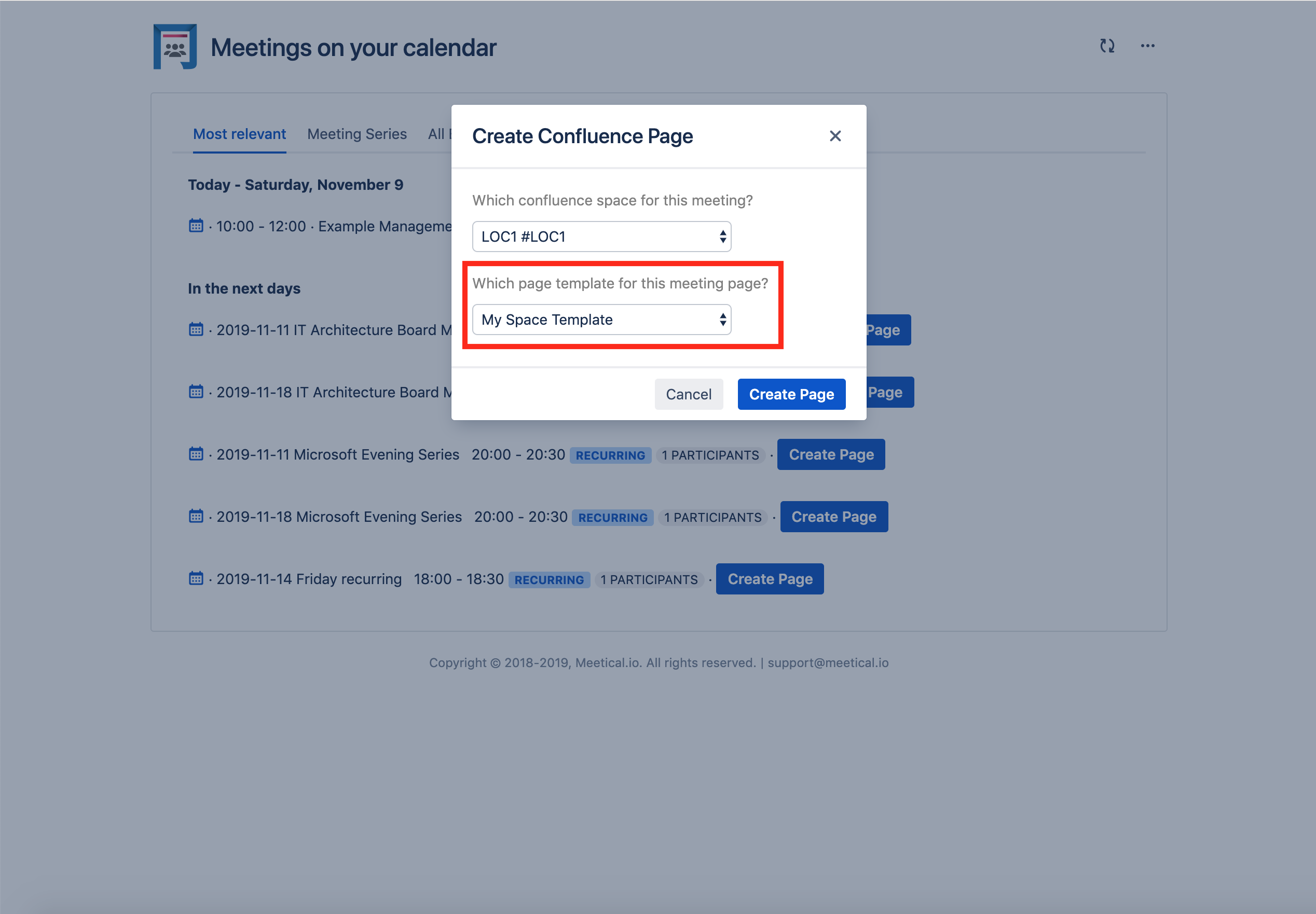Click calendar icon for 2019-11-11 IT Architecture Board
1316x914 pixels.
click(196, 329)
